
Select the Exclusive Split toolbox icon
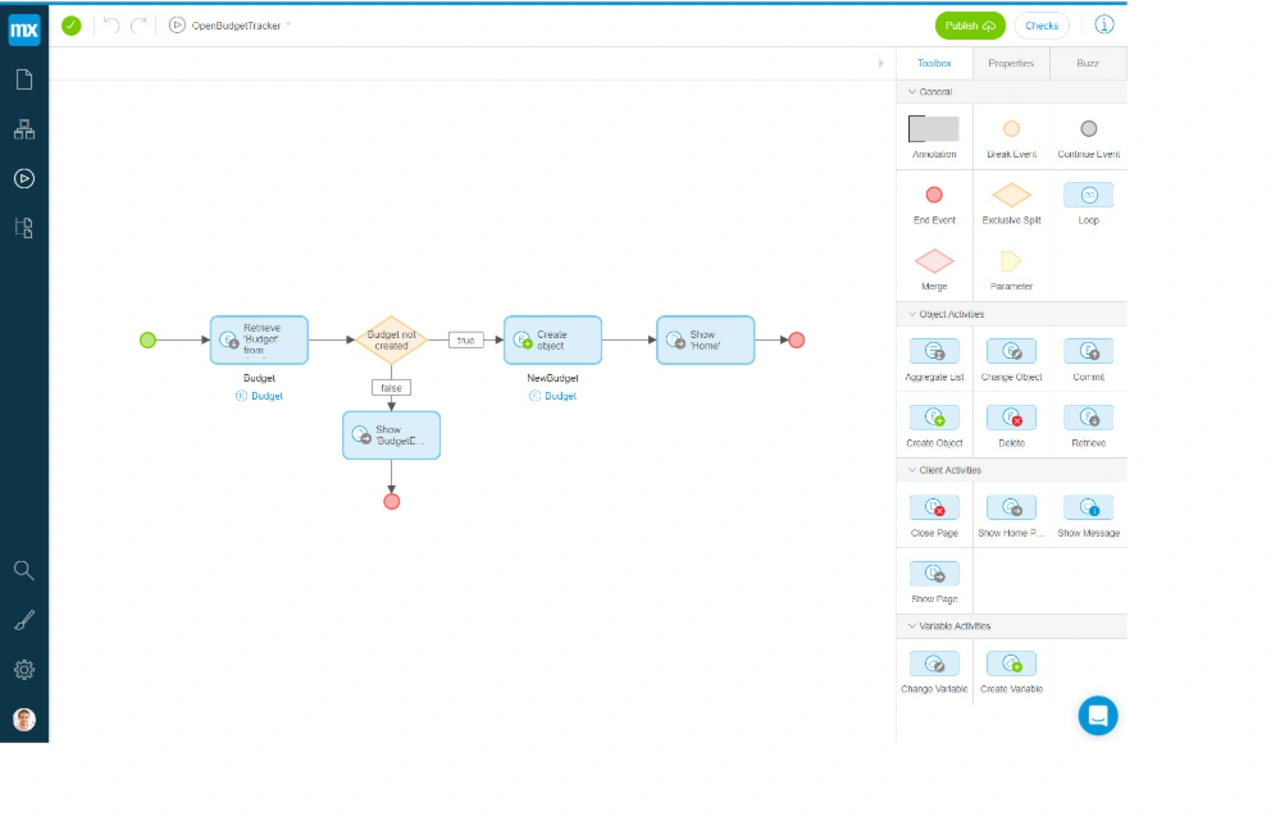point(1011,195)
